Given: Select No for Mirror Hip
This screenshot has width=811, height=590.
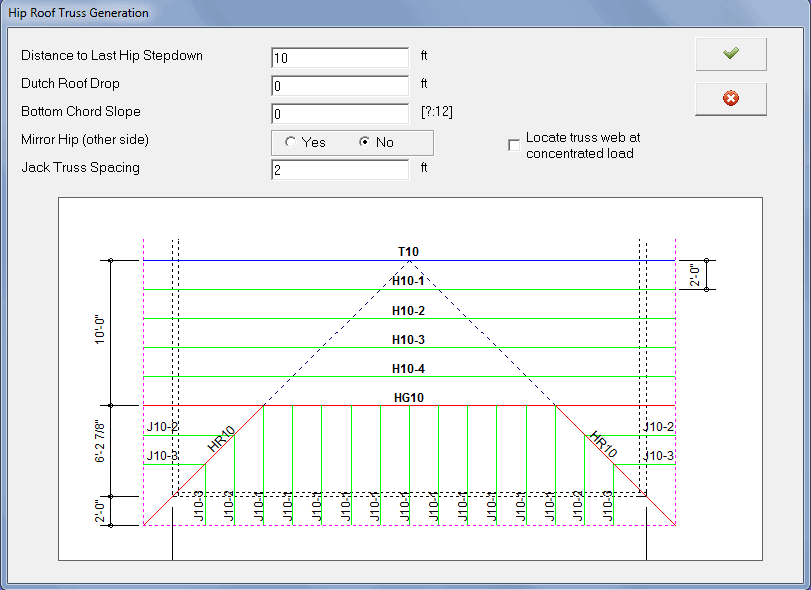Looking at the screenshot, I should 365,142.
